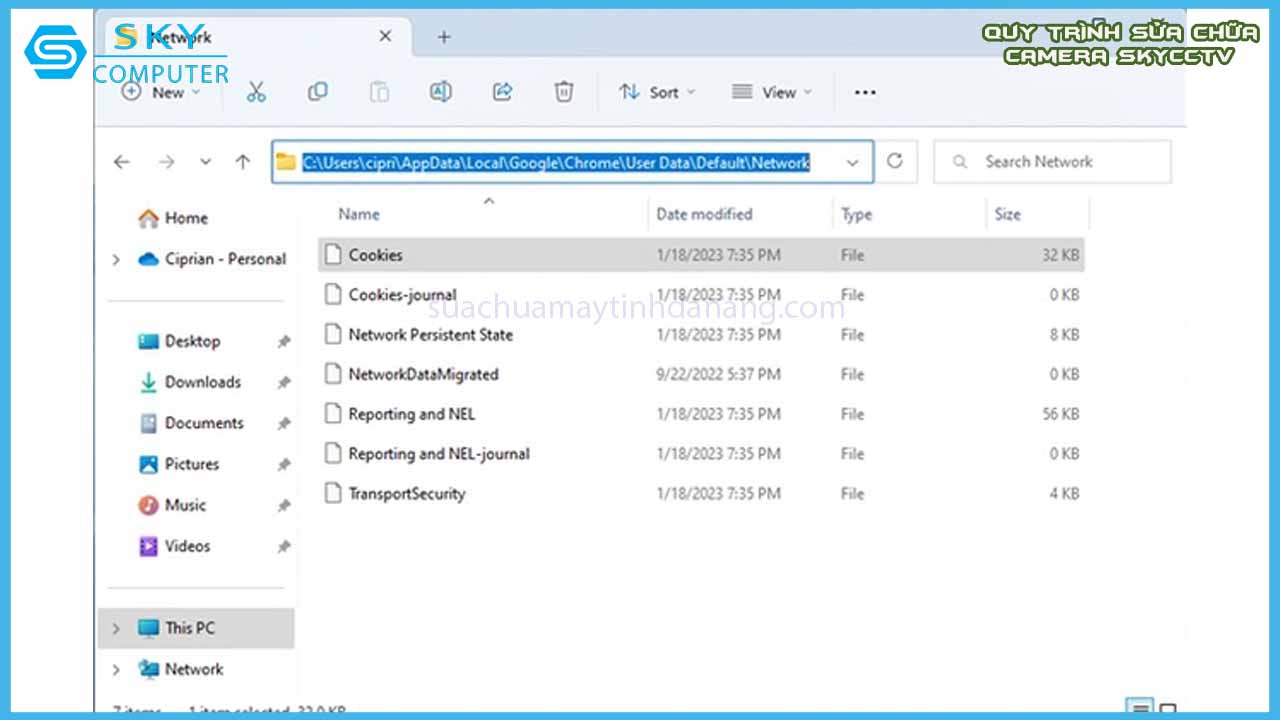1280x720 pixels.
Task: Open Downloads in quick access
Action: (190, 382)
